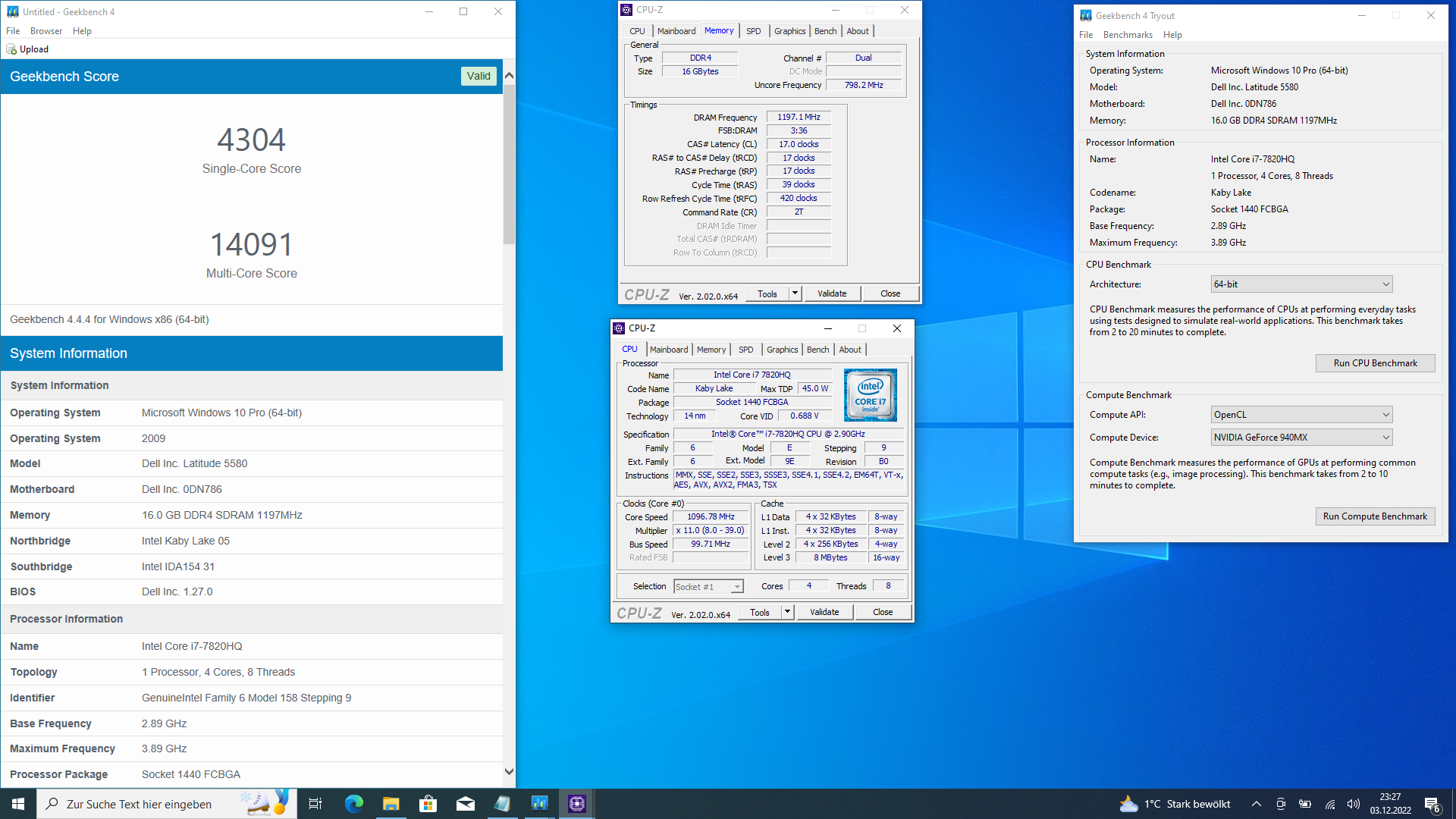Open the File menu in Geekbench 4
Screen dimensions: 1456x819
(x=13, y=31)
